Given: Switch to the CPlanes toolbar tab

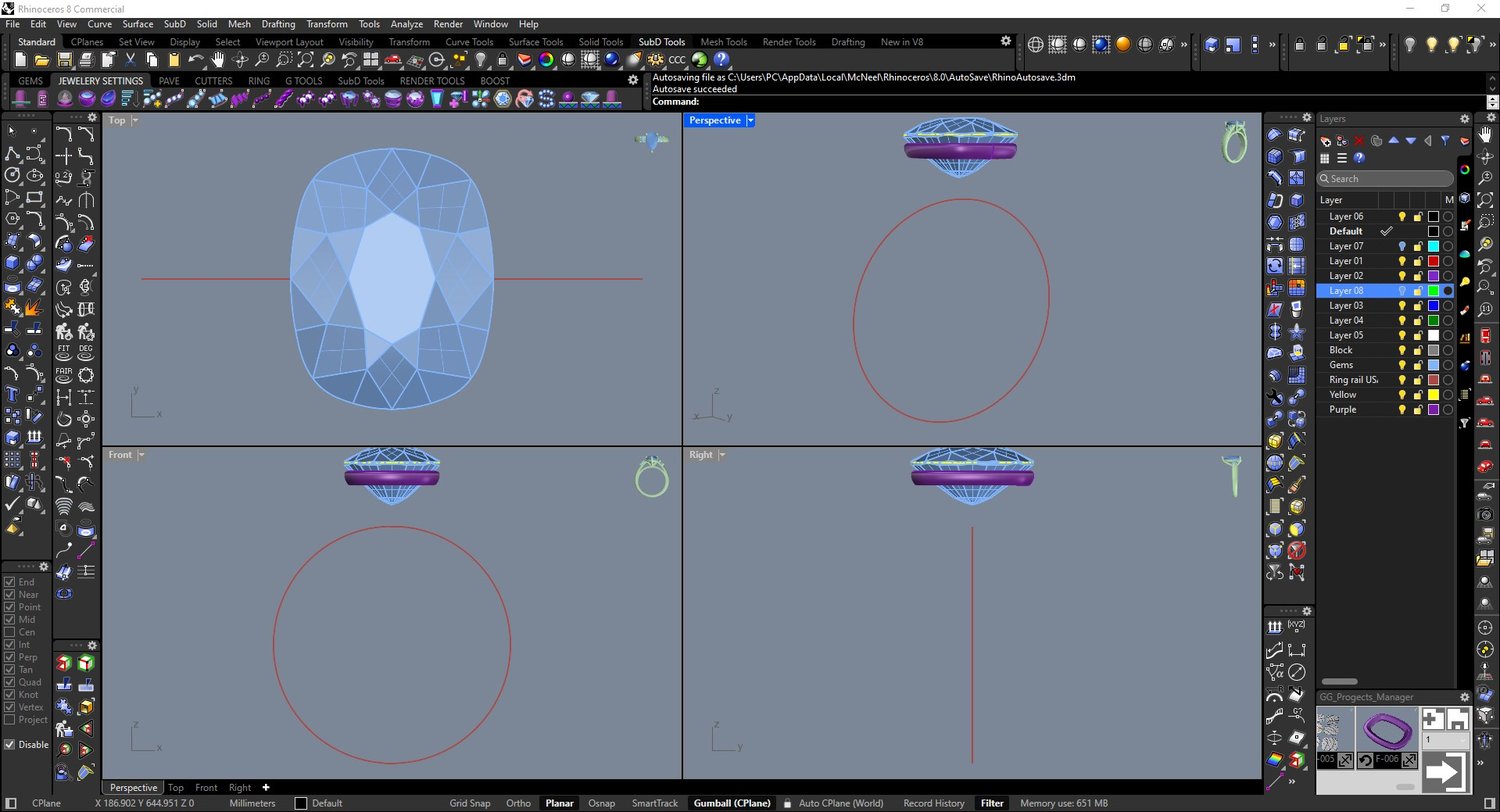Looking at the screenshot, I should click(x=87, y=42).
